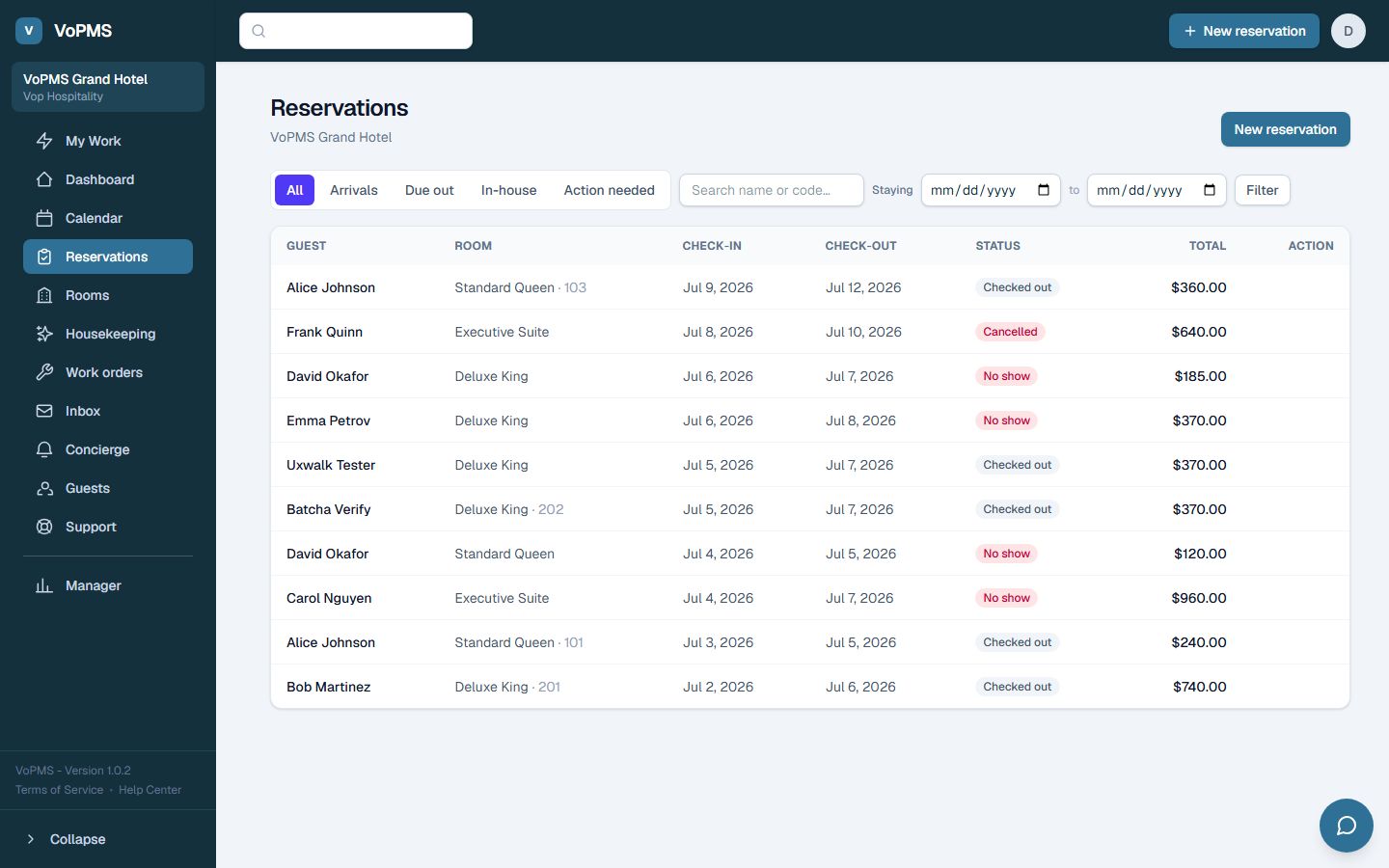Open the Help Center link
This screenshot has height=868, width=1389.
pyautogui.click(x=150, y=790)
